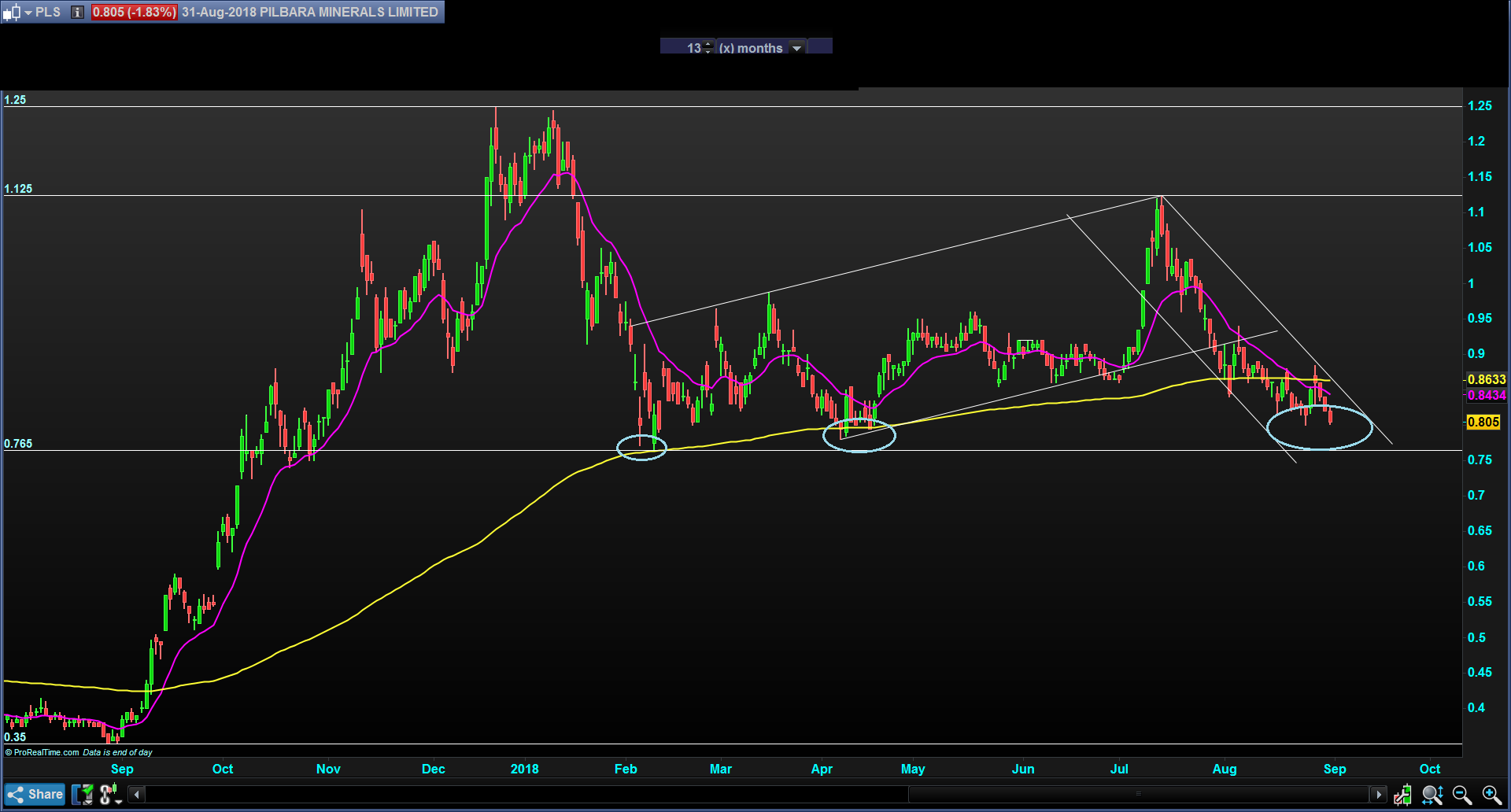Open chart properties wrench icon

pos(1402,795)
